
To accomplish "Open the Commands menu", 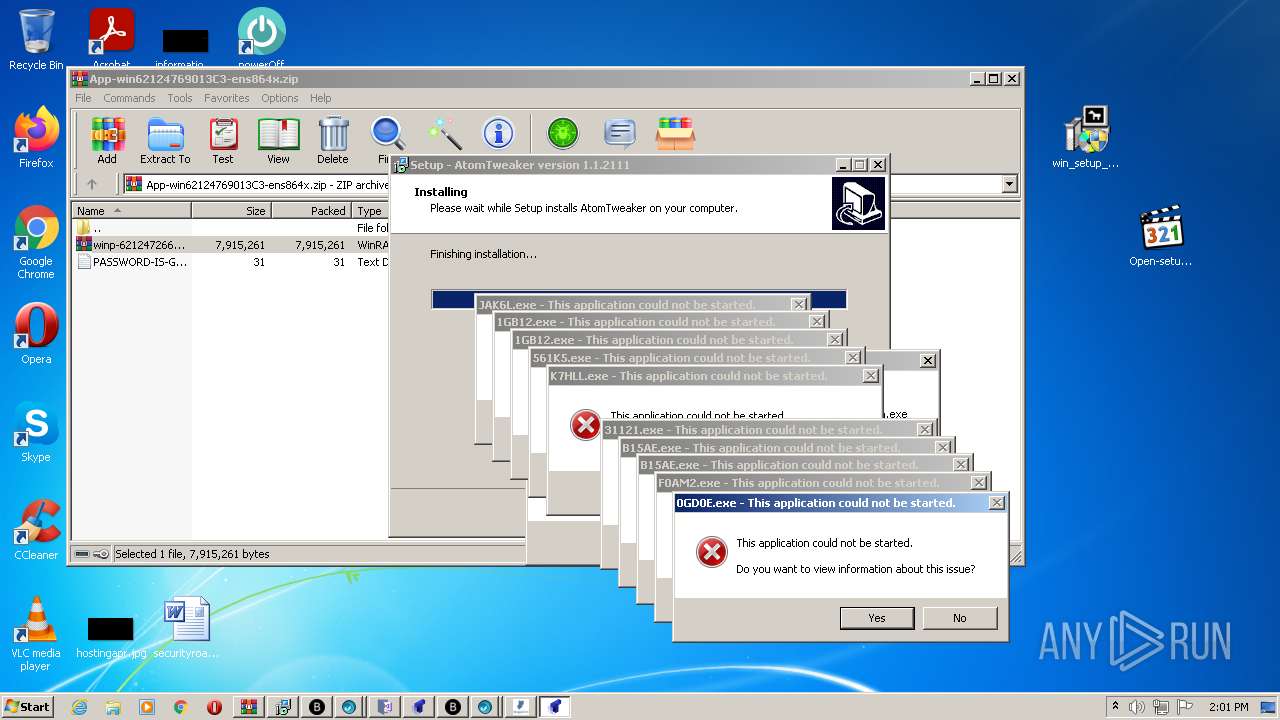I will (x=129, y=98).
